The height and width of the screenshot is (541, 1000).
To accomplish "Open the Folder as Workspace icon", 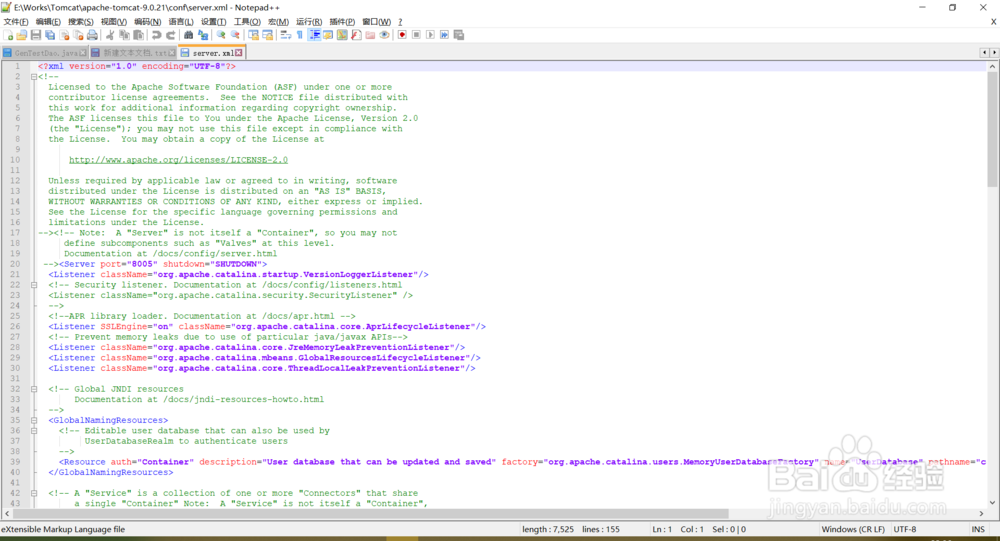I will click(370, 35).
